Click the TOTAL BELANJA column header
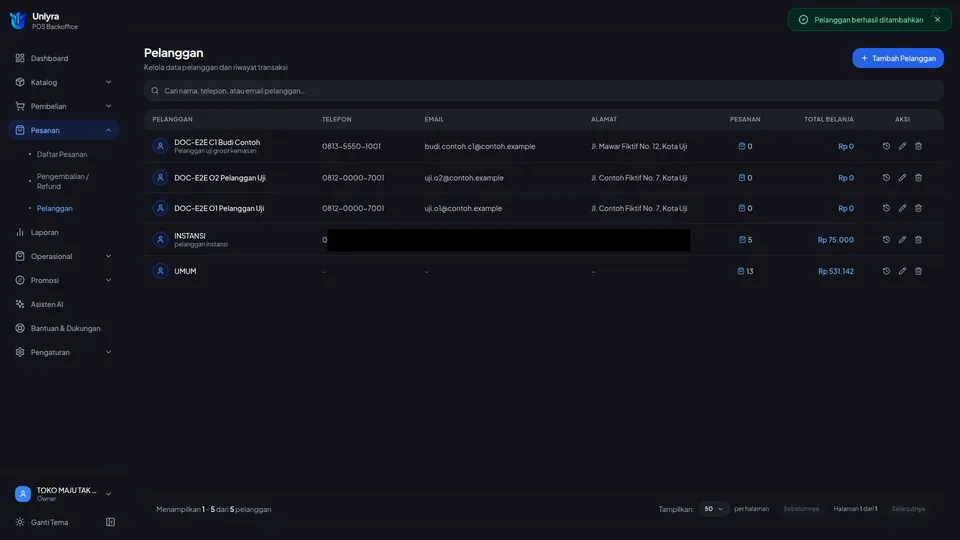960x540 pixels. coord(829,119)
